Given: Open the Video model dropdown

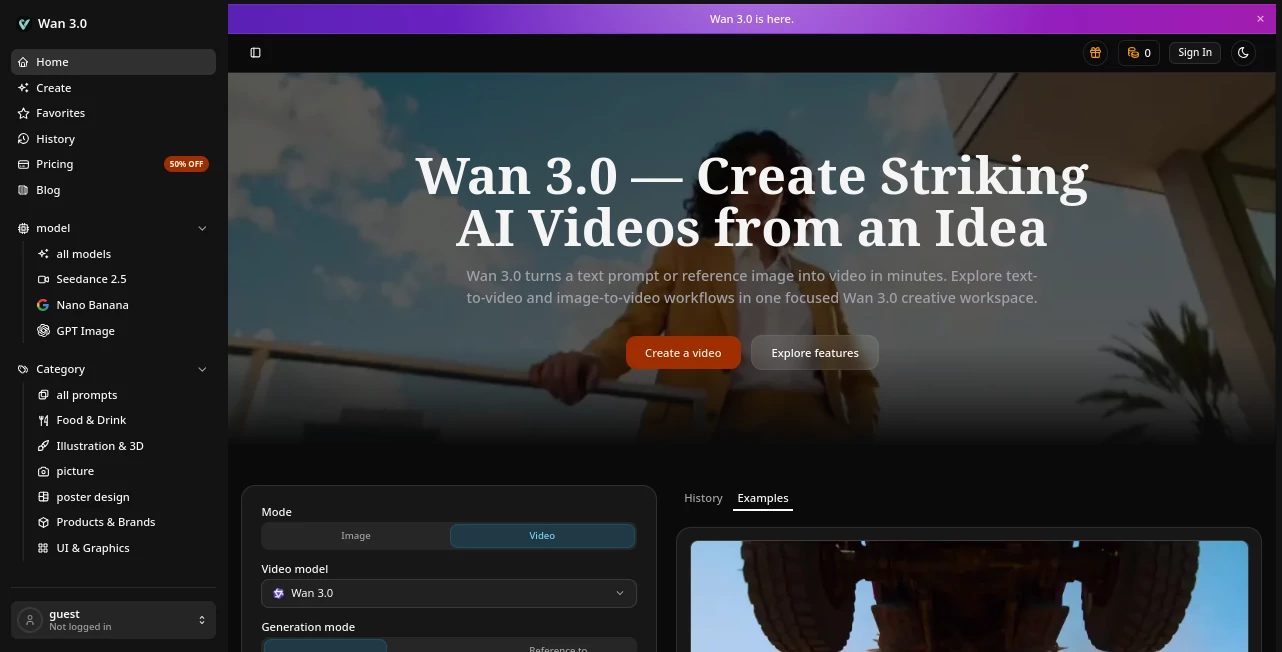Looking at the screenshot, I should 449,593.
